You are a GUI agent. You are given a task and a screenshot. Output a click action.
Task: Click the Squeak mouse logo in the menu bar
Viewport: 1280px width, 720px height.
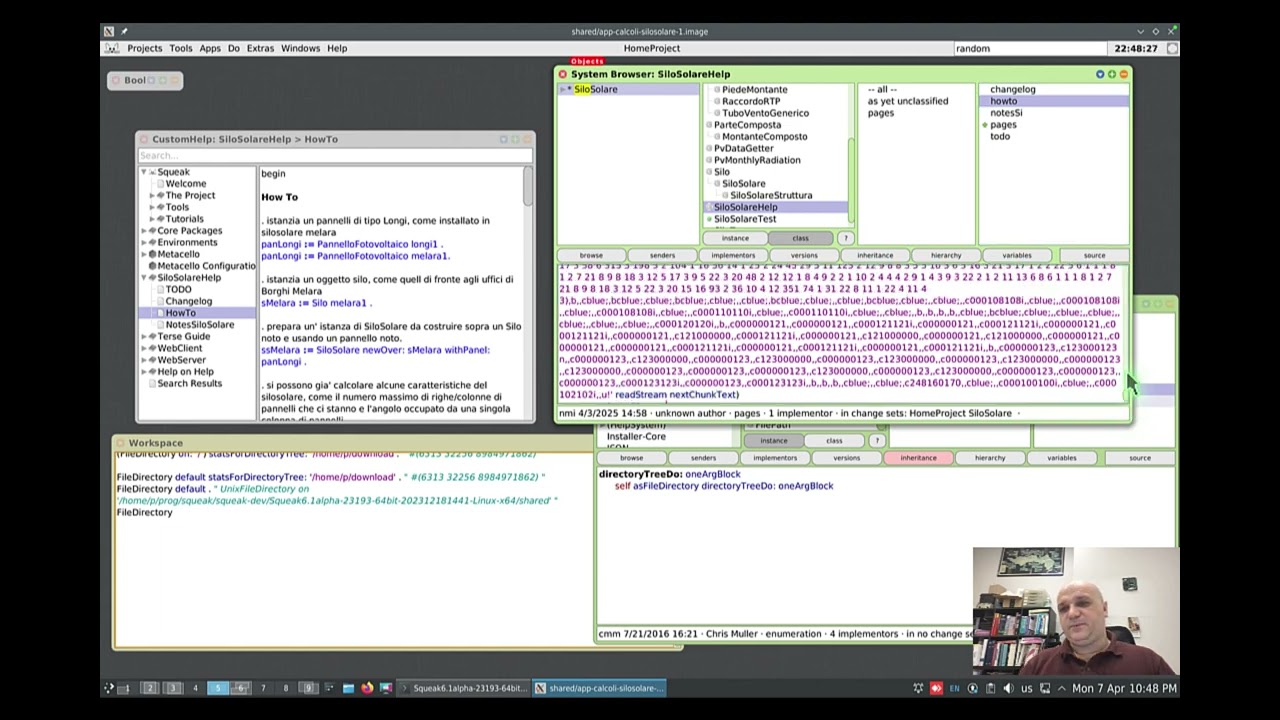114,48
